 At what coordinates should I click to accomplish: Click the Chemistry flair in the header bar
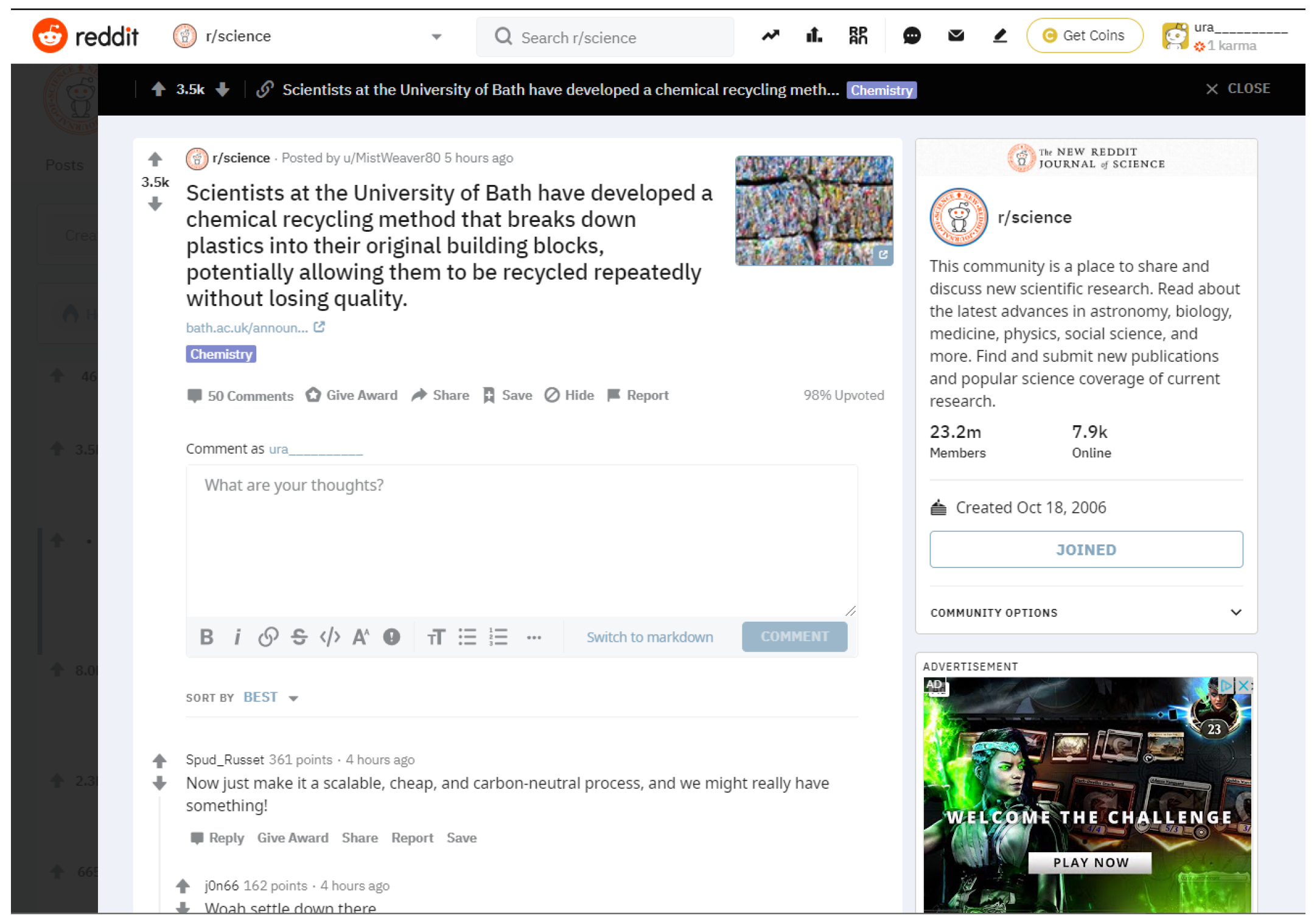point(881,90)
